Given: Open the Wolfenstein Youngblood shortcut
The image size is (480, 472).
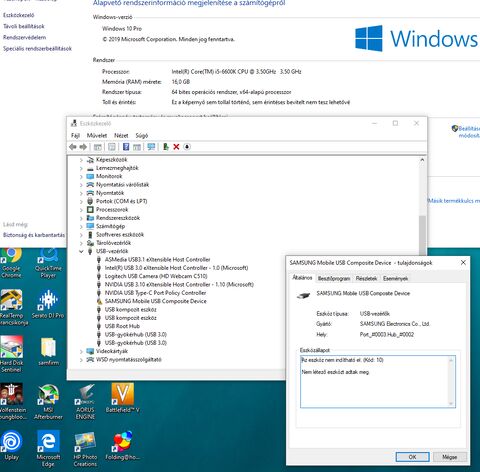Looking at the screenshot, I should coord(12,402).
